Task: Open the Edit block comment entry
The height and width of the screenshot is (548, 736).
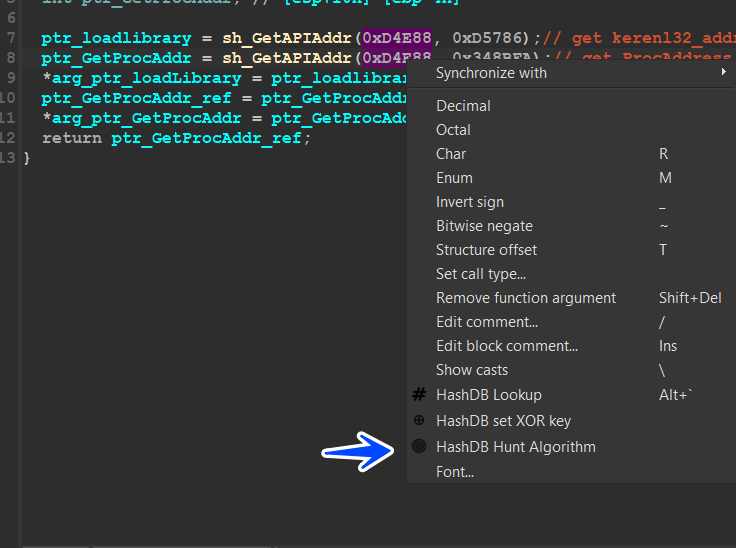Action: pyautogui.click(x=571, y=346)
